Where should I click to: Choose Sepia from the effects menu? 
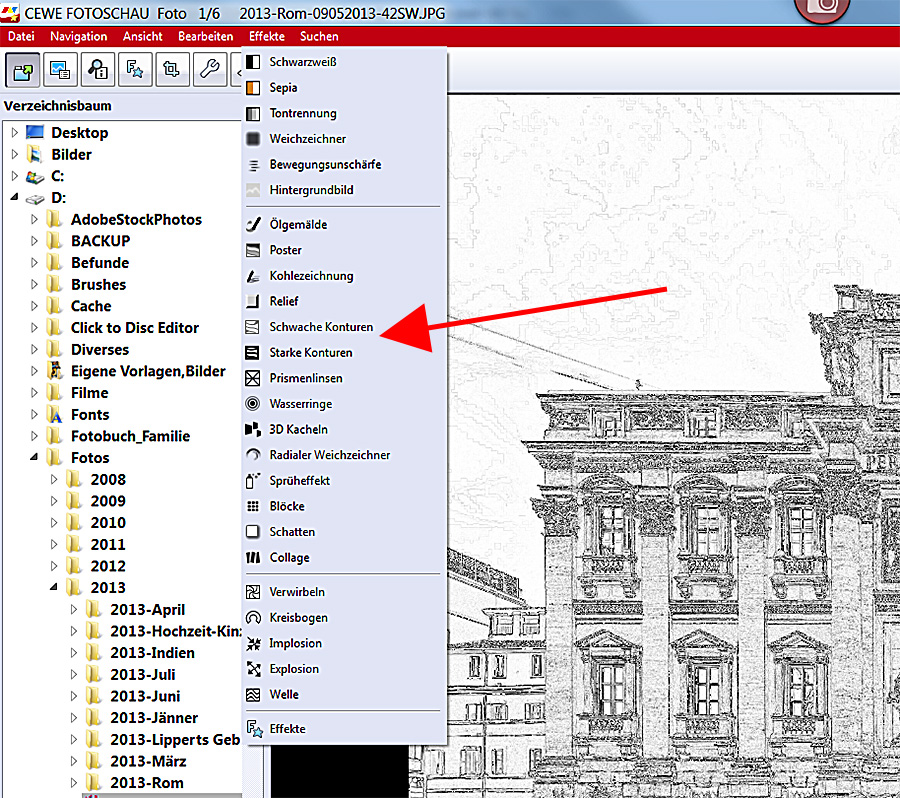click(283, 88)
